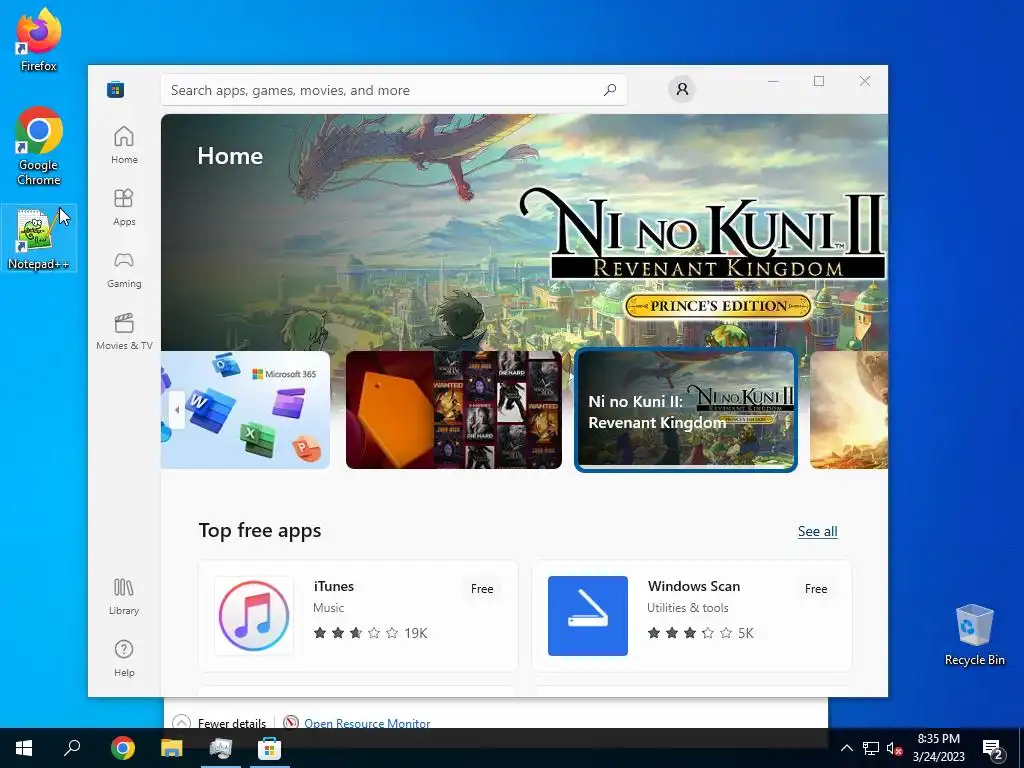Show hidden system tray icons
This screenshot has height=768, width=1024.
point(846,748)
